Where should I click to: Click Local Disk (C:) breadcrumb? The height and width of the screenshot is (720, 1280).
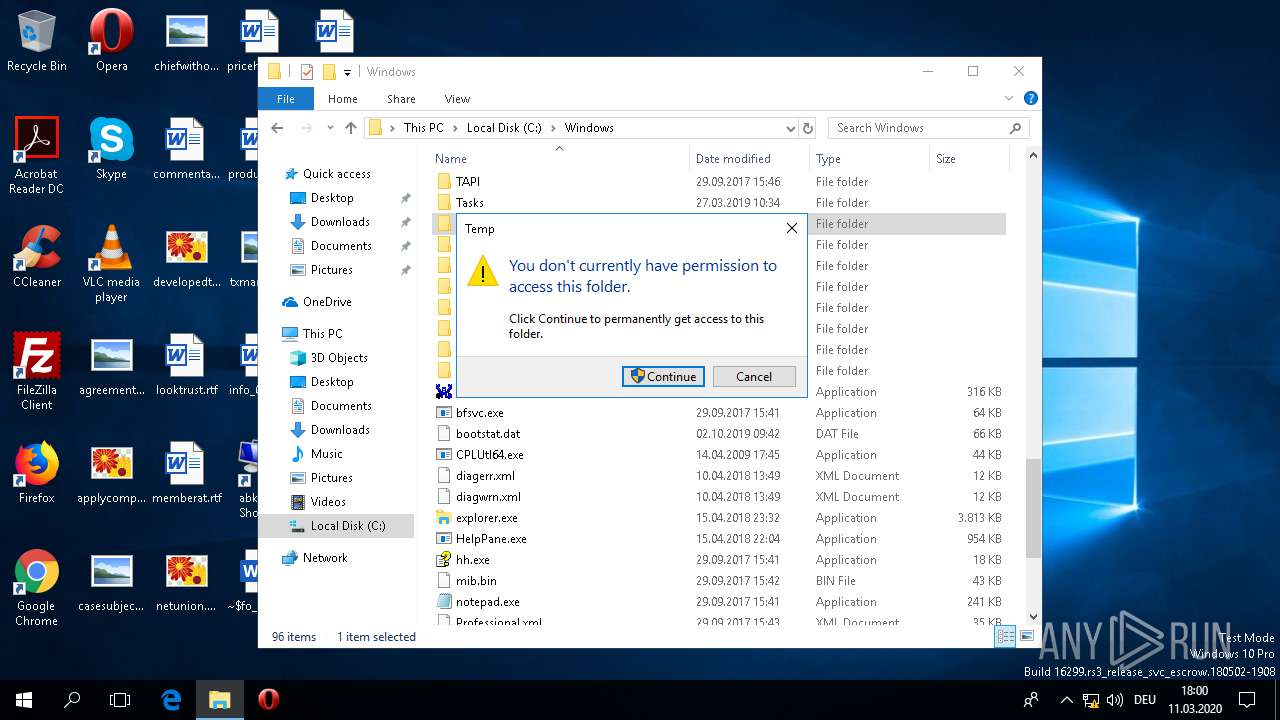pos(504,128)
